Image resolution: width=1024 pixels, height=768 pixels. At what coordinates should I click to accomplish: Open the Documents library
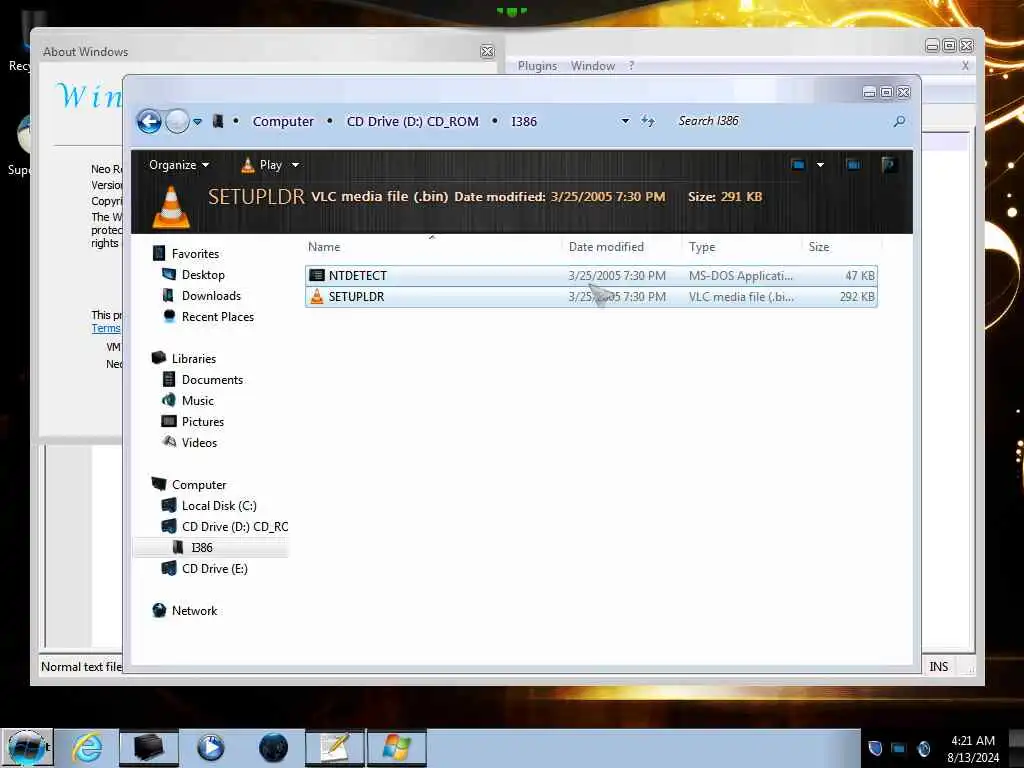pos(212,379)
